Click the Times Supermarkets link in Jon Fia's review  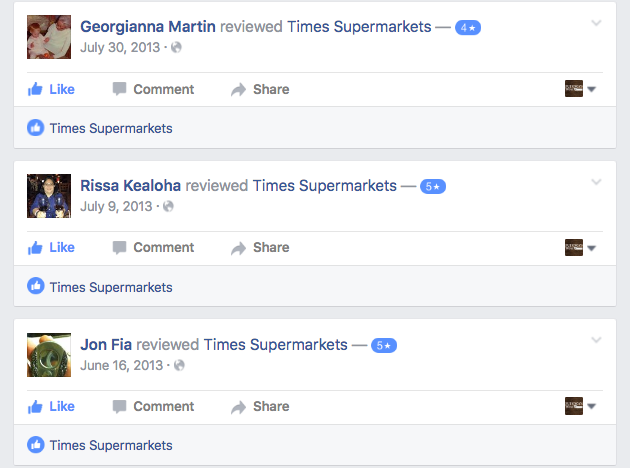pyautogui.click(x=276, y=345)
